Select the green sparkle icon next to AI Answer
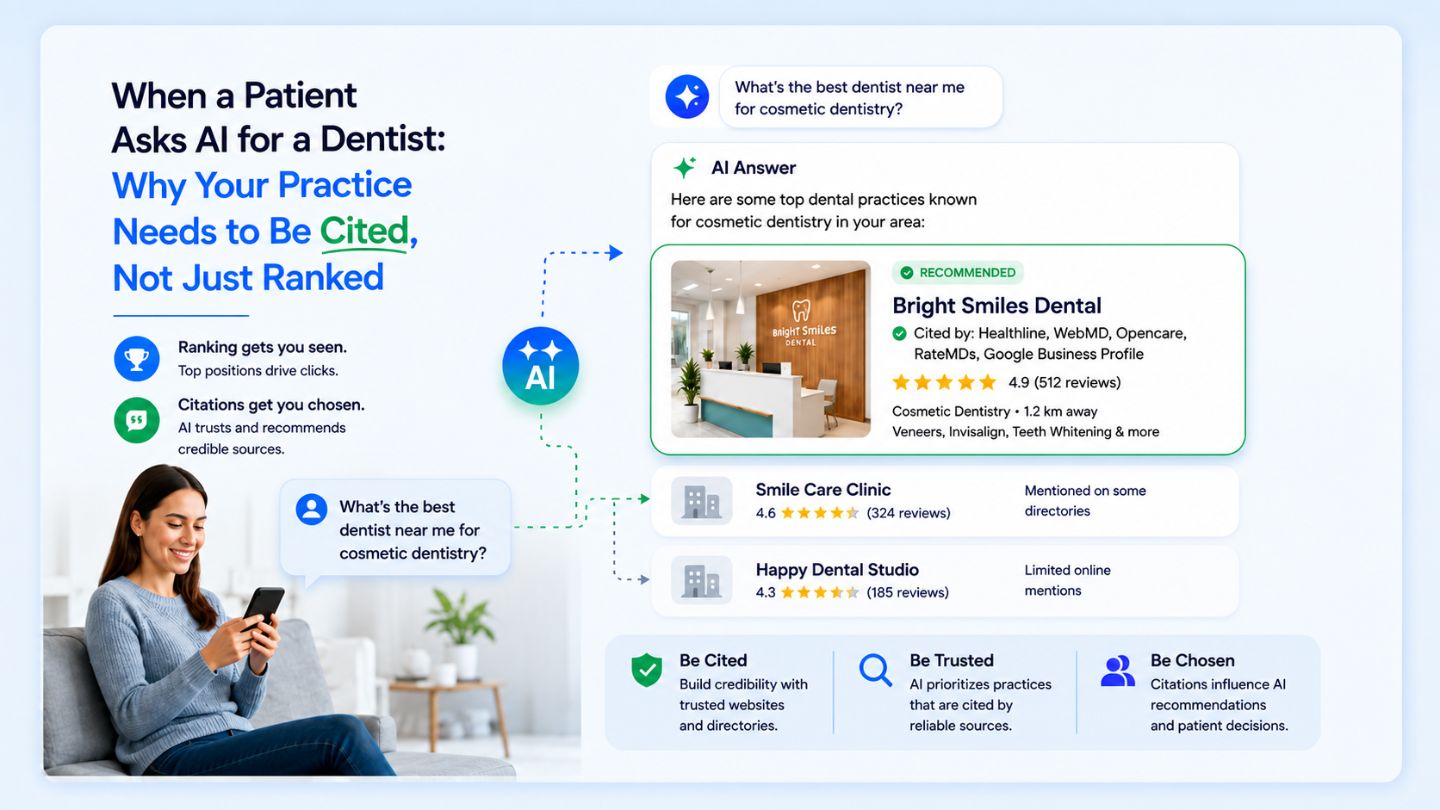1440x810 pixels. click(x=684, y=168)
